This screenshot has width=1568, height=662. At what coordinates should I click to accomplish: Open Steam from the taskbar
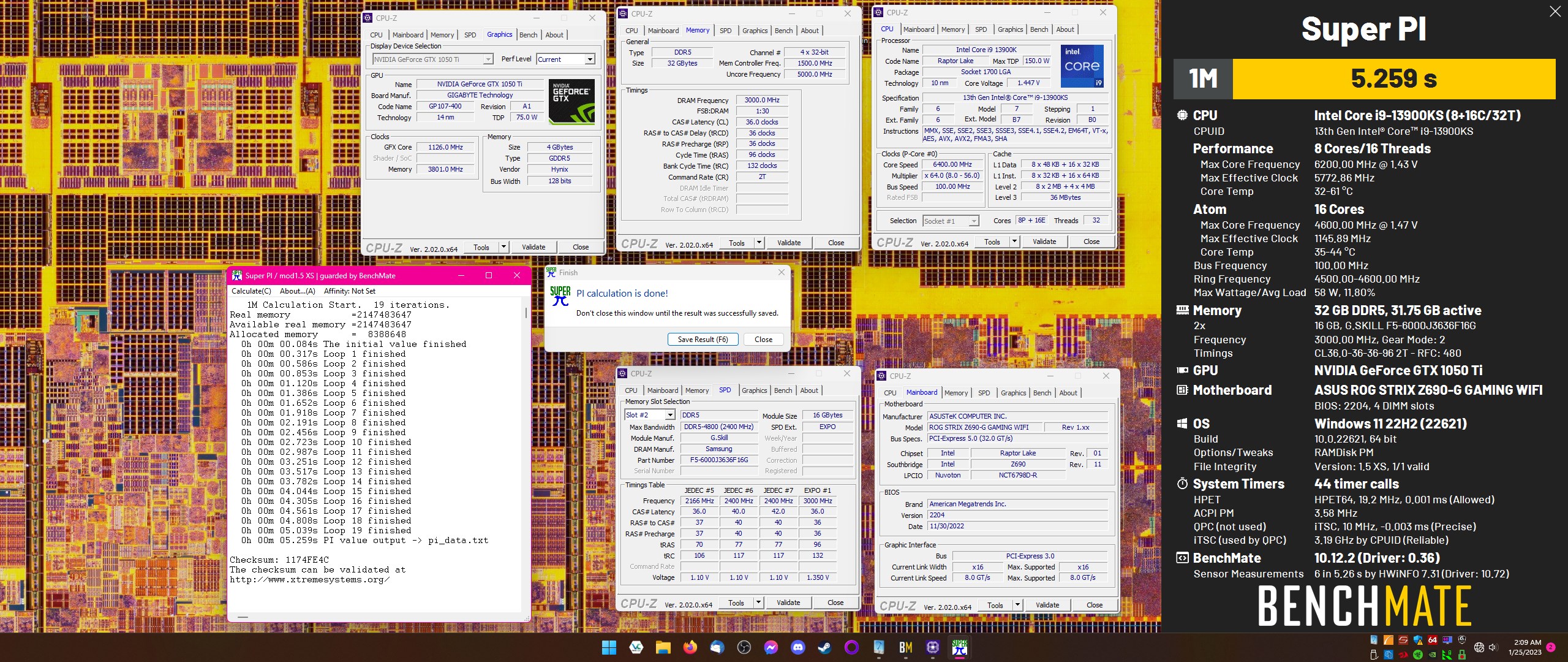[825, 647]
